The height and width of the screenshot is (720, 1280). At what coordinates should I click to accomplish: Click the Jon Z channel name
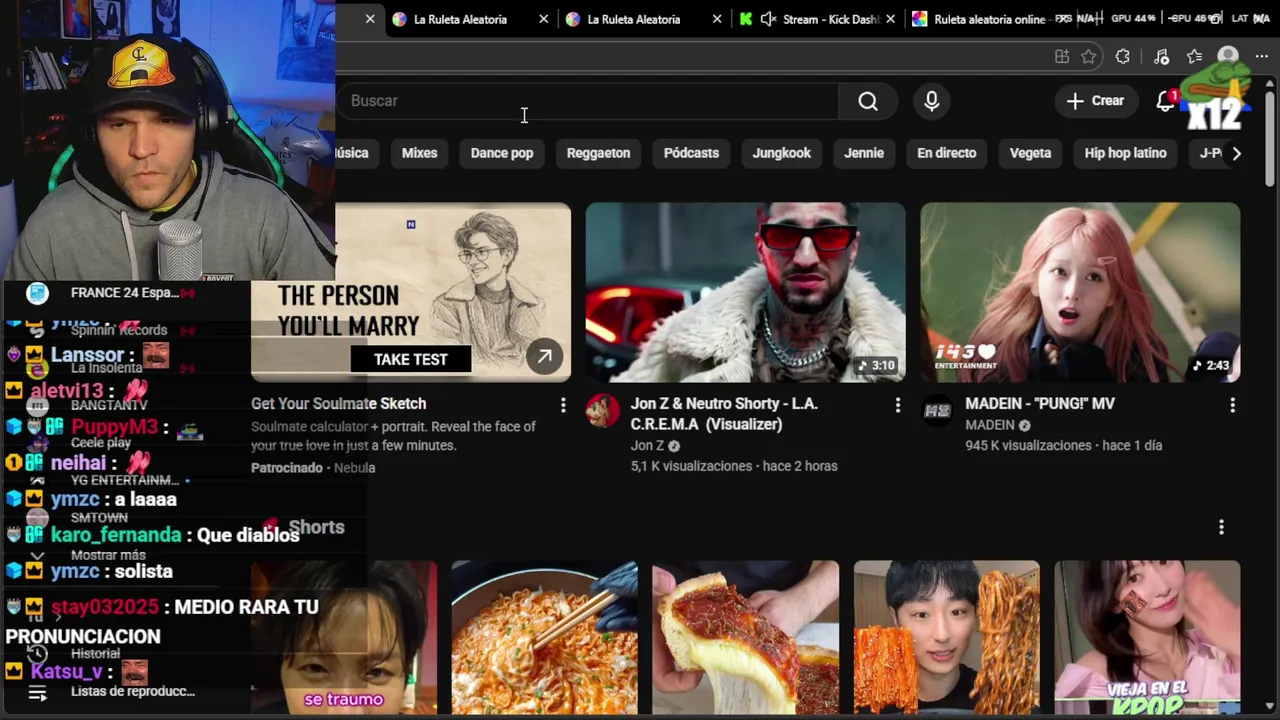coord(647,446)
